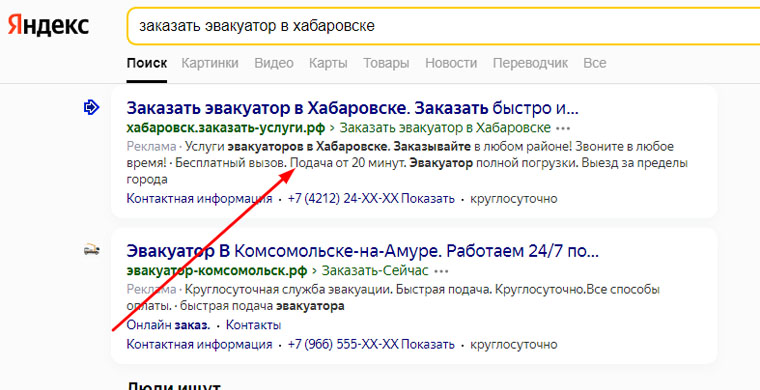Viewport: 760px width, 390px height.
Task: Open эвакуатор-комсомольск.рф green URL
Action: click(x=217, y=271)
